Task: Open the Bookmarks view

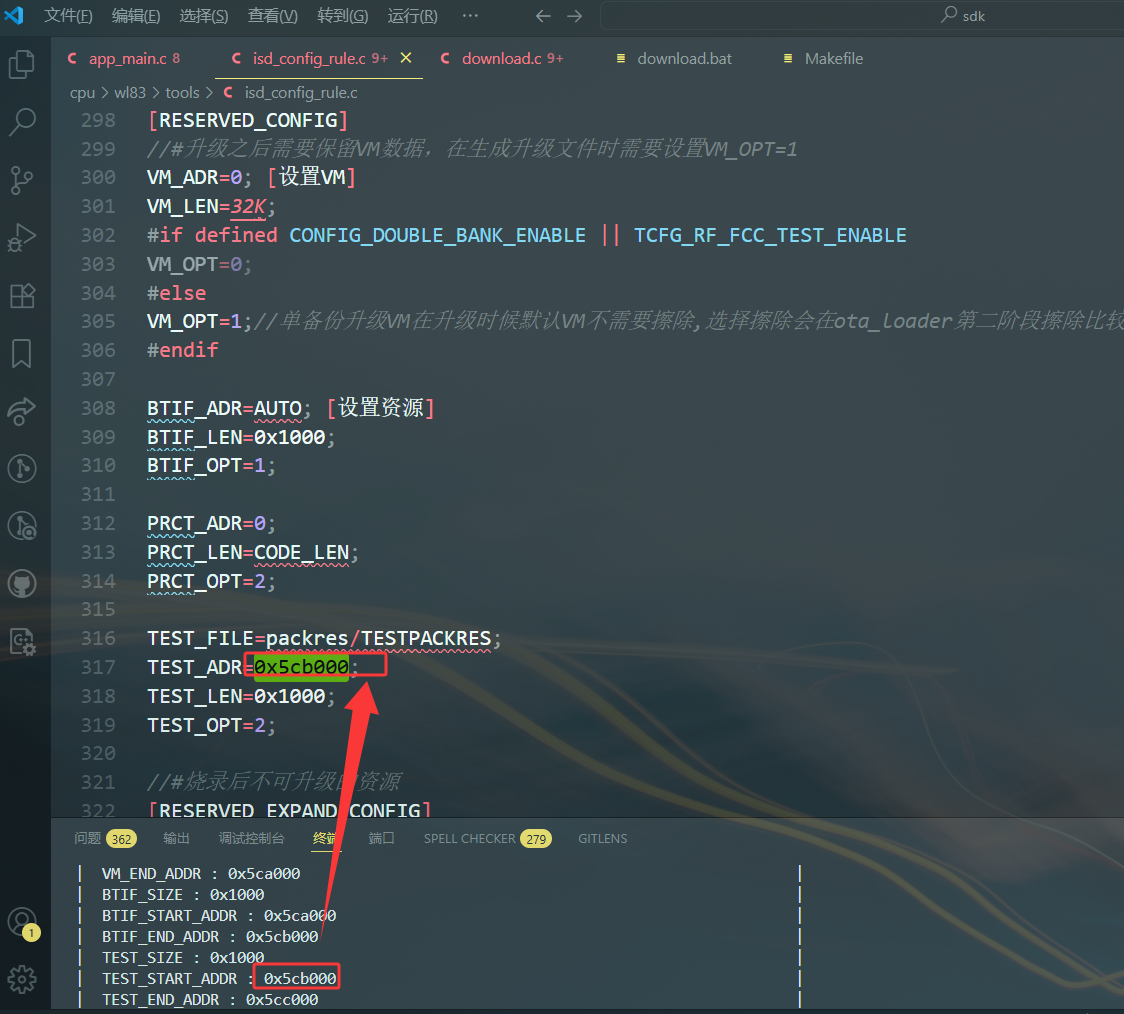Action: [22, 353]
